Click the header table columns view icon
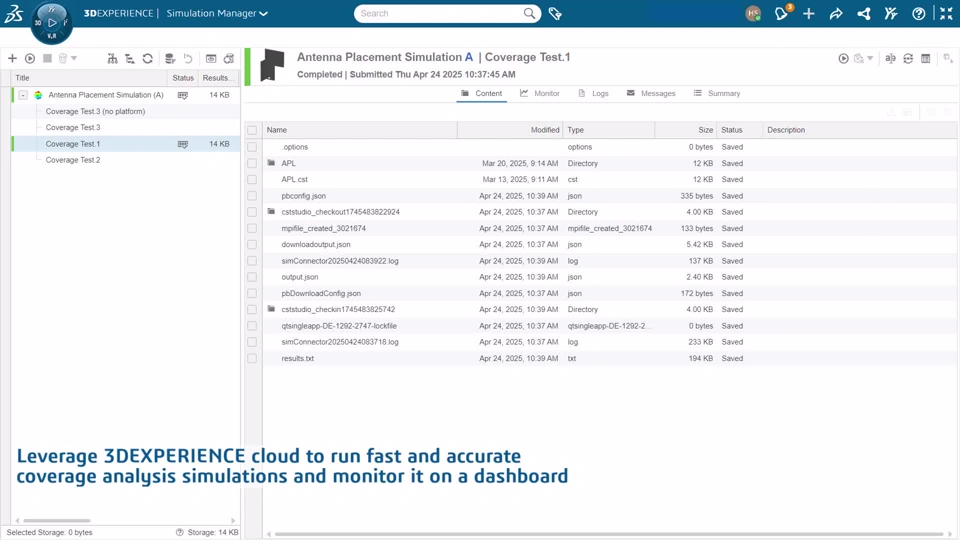The image size is (960, 540). (926, 58)
